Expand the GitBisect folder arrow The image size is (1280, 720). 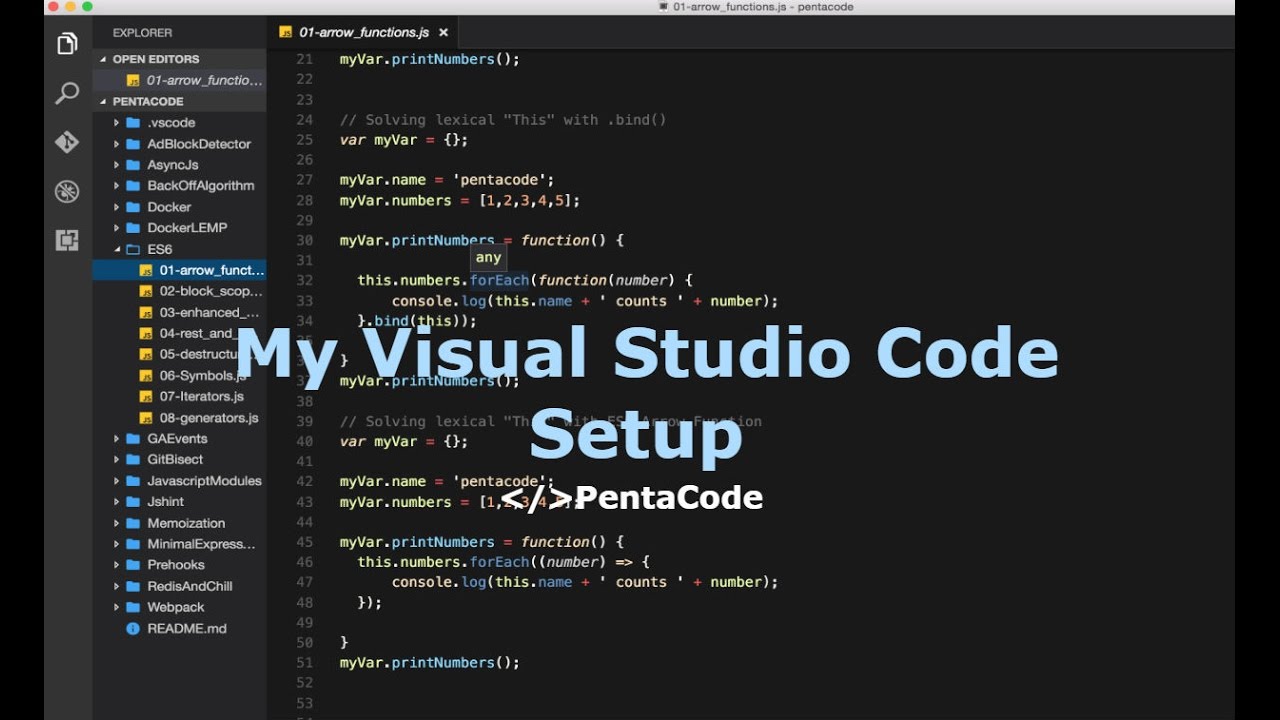(x=117, y=460)
